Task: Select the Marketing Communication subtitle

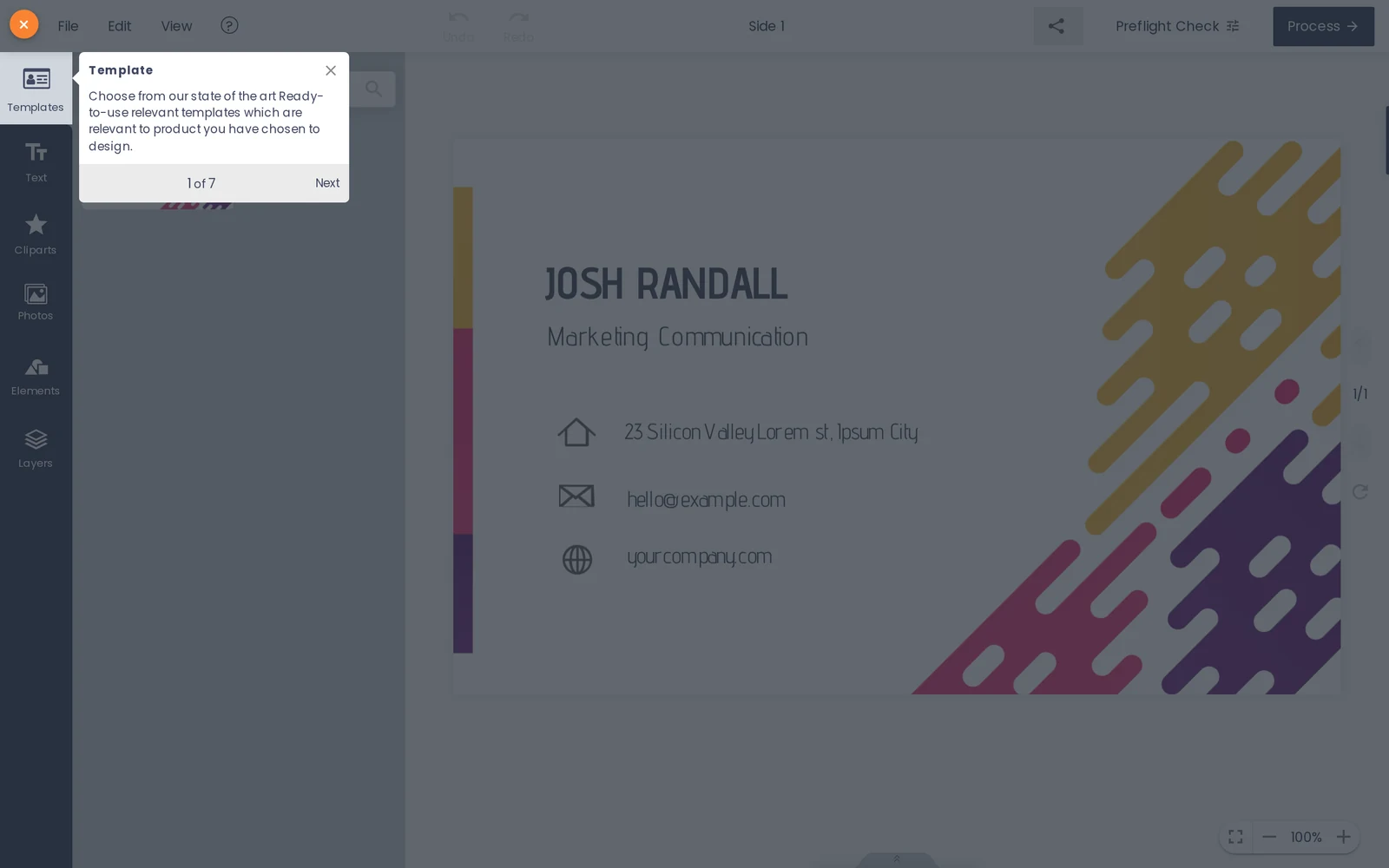Action: [x=677, y=337]
